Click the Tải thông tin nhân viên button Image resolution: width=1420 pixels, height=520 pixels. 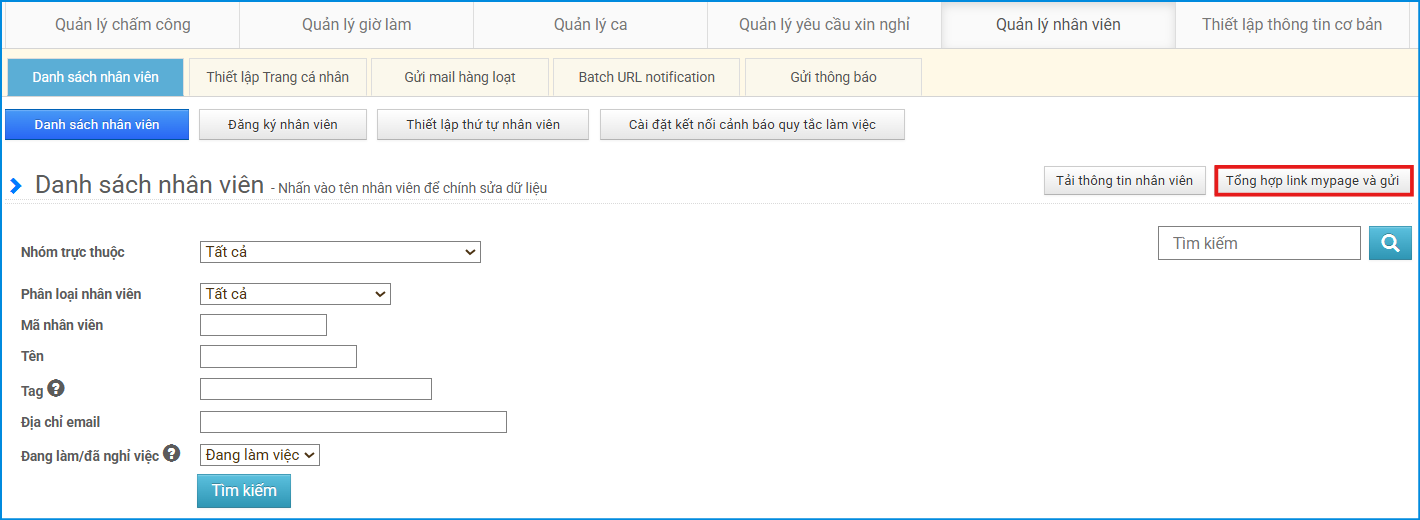point(1124,181)
